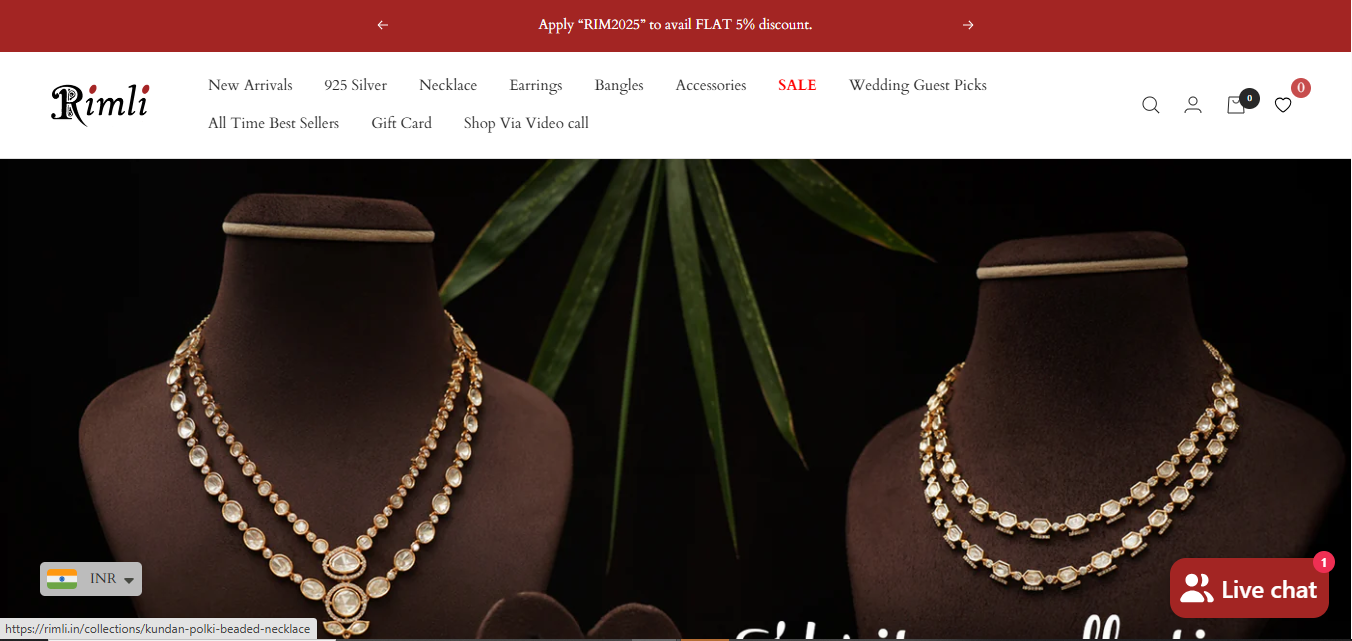The width and height of the screenshot is (1352, 641).
Task: Open Wedding Guest Picks
Action: [918, 86]
